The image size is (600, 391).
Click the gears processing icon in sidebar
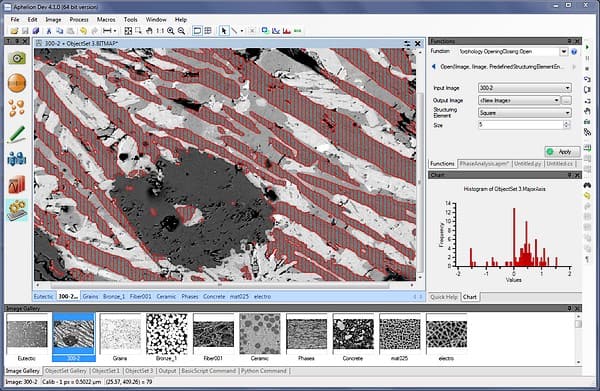click(x=17, y=210)
